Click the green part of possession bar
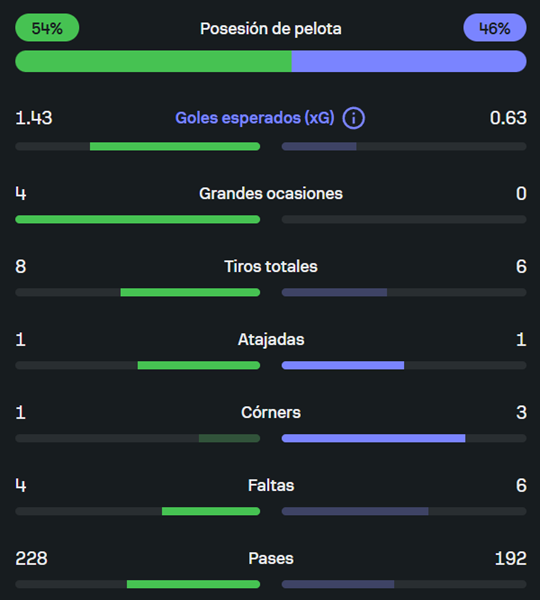The image size is (540, 600). pos(153,61)
